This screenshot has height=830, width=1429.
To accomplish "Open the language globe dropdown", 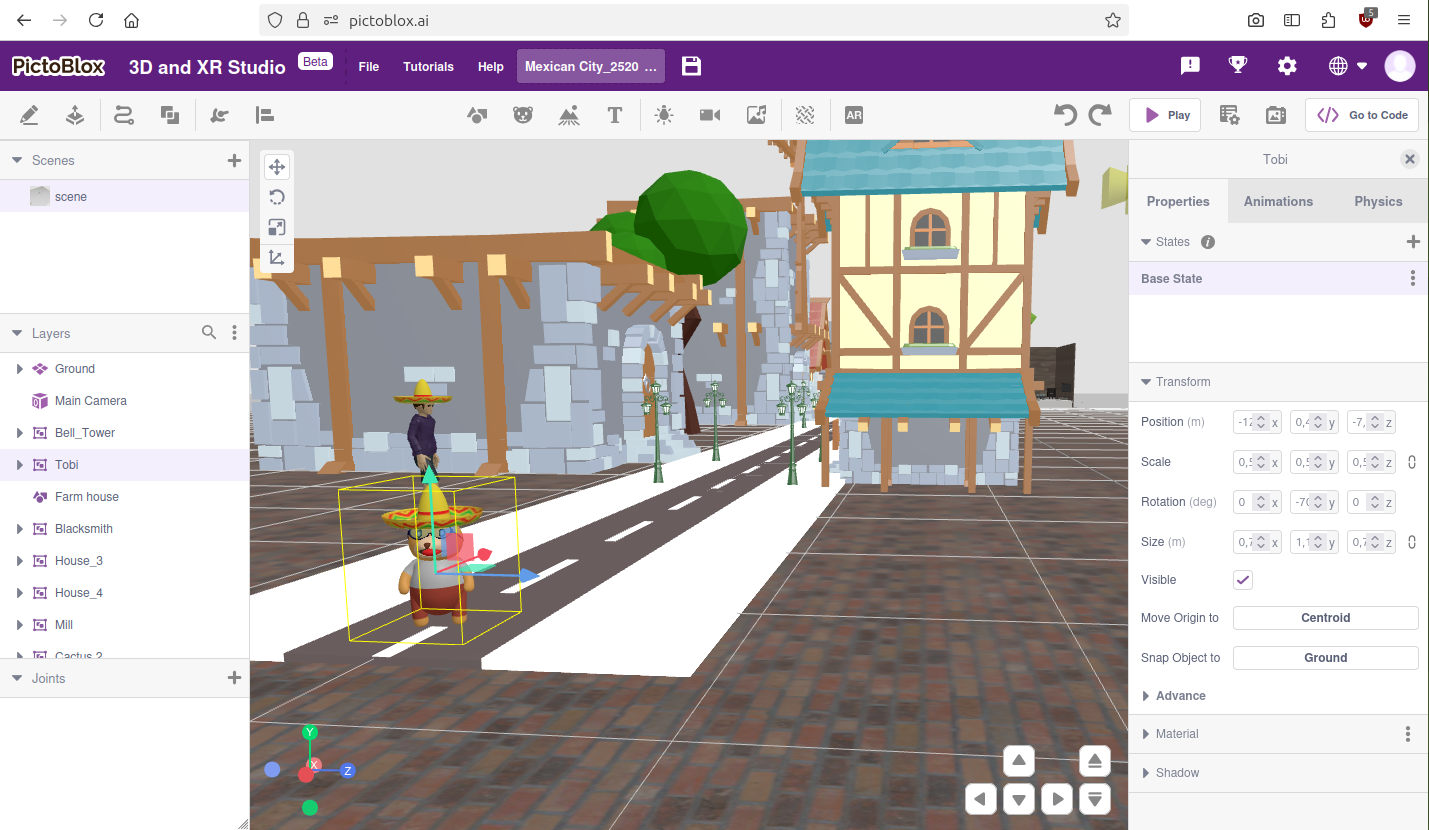I will click(x=1348, y=66).
